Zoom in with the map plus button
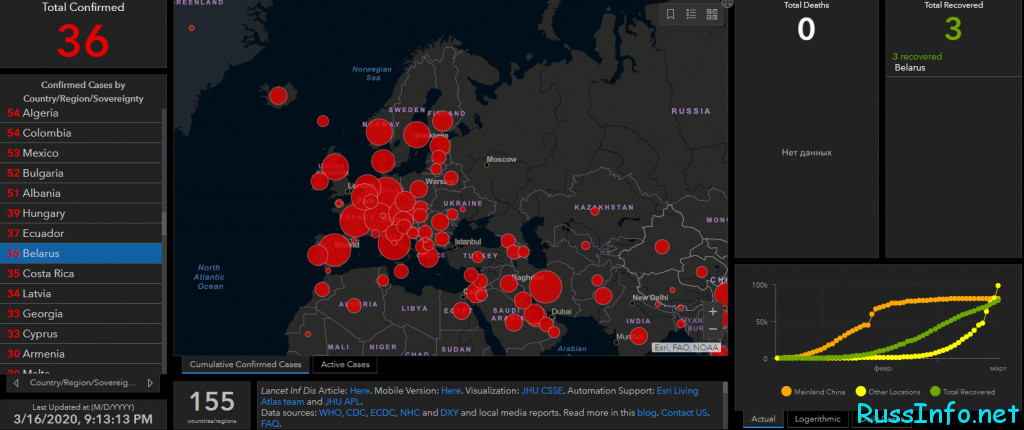This screenshot has height=430, width=1024. 712,312
